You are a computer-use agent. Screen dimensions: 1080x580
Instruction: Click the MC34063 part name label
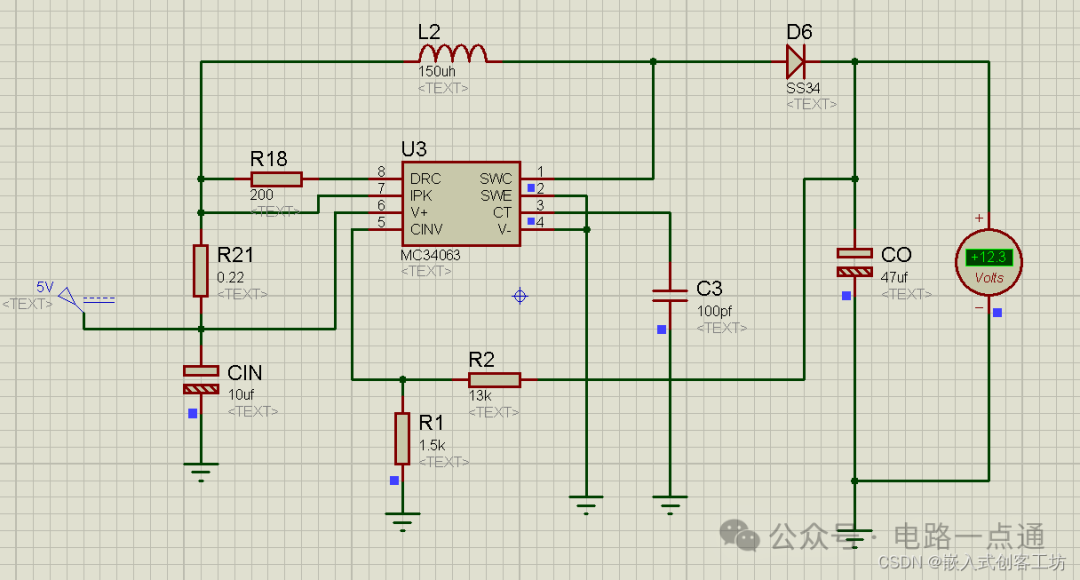click(x=430, y=255)
